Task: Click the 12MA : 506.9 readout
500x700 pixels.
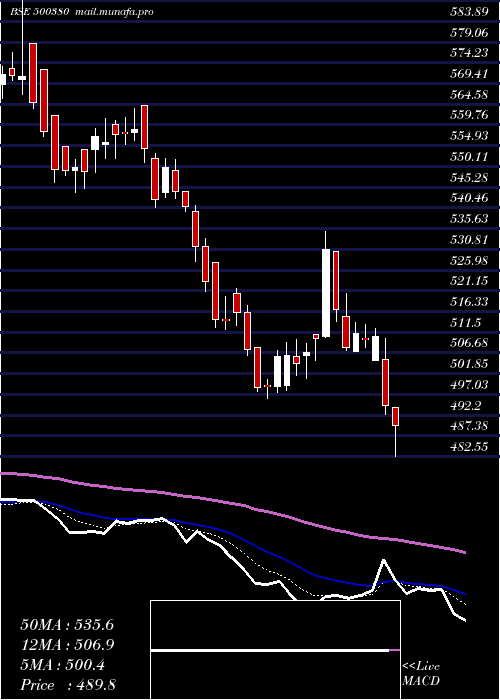Action: click(x=67, y=645)
